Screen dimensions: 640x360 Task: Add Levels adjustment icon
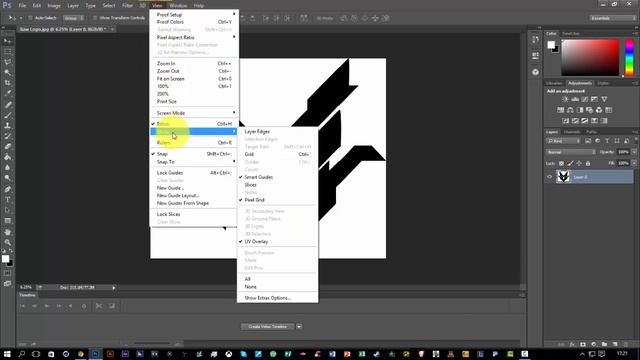[x=575, y=99]
